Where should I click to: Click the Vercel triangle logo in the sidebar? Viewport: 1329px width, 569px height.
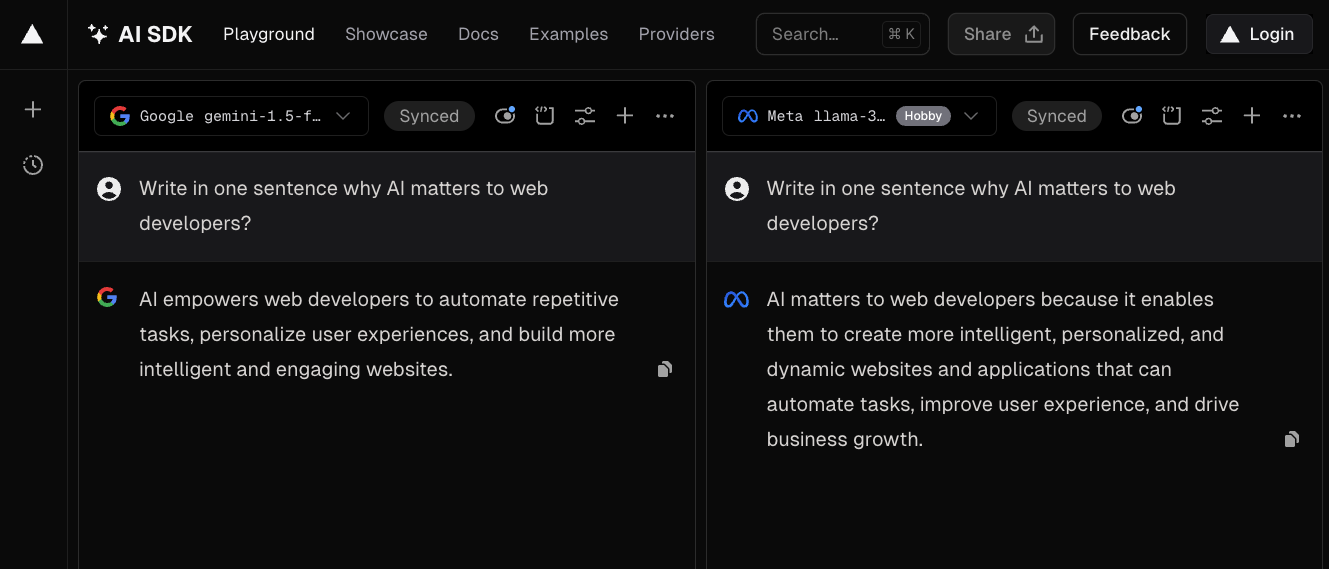[32, 35]
